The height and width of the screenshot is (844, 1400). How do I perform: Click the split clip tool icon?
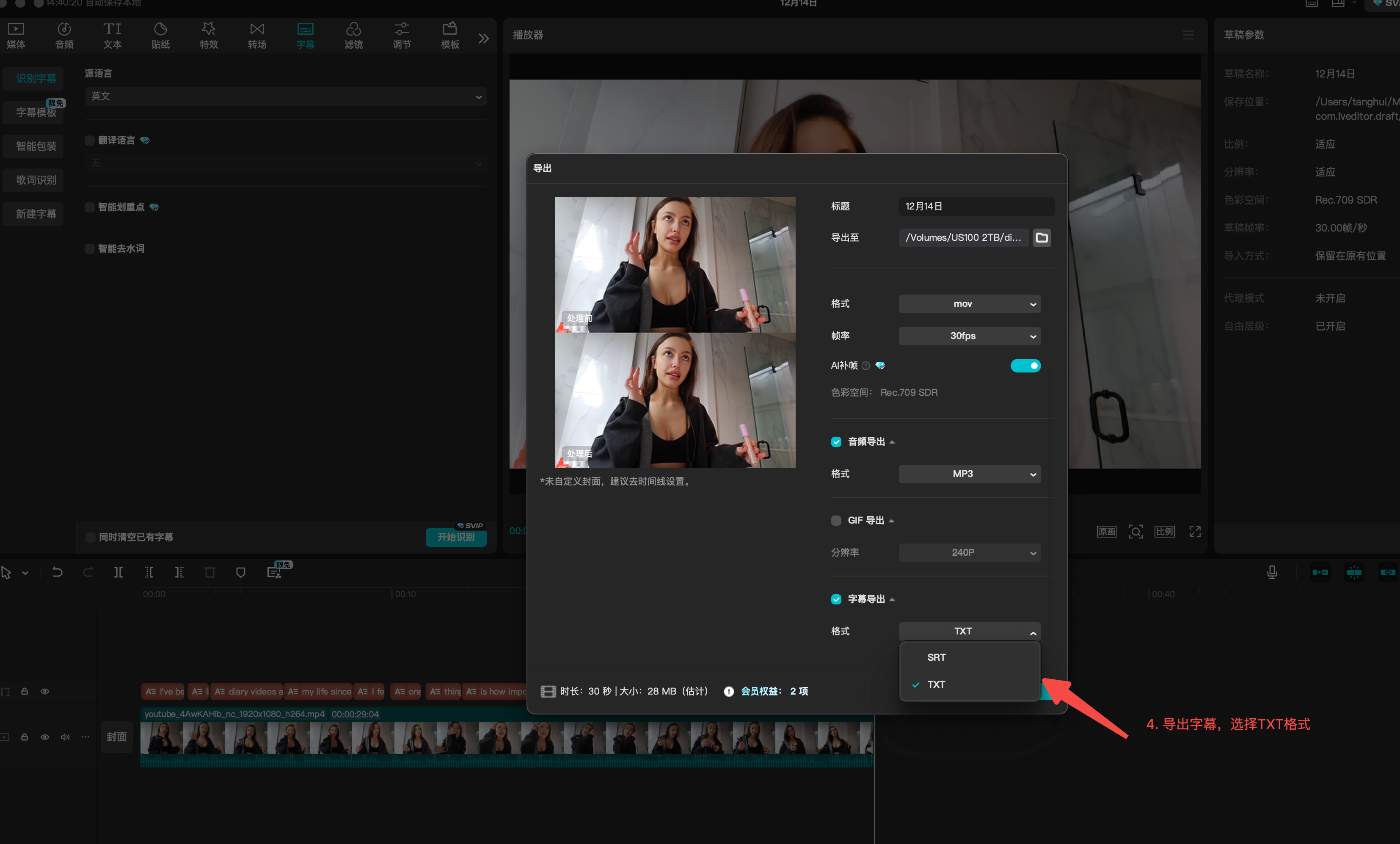coord(118,572)
